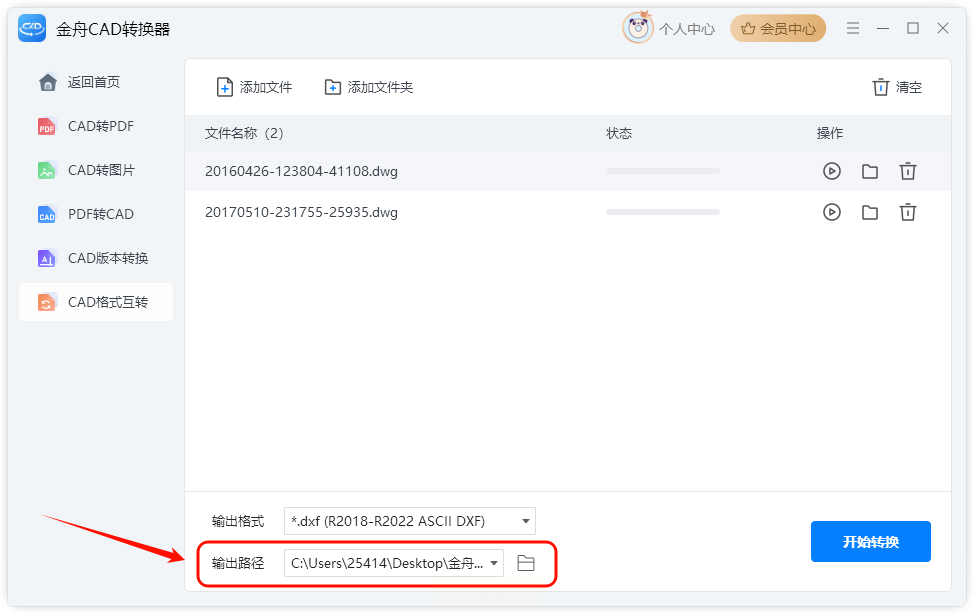This screenshot has height=614, width=974.
Task: Click the 开始转换 button
Action: (x=870, y=541)
